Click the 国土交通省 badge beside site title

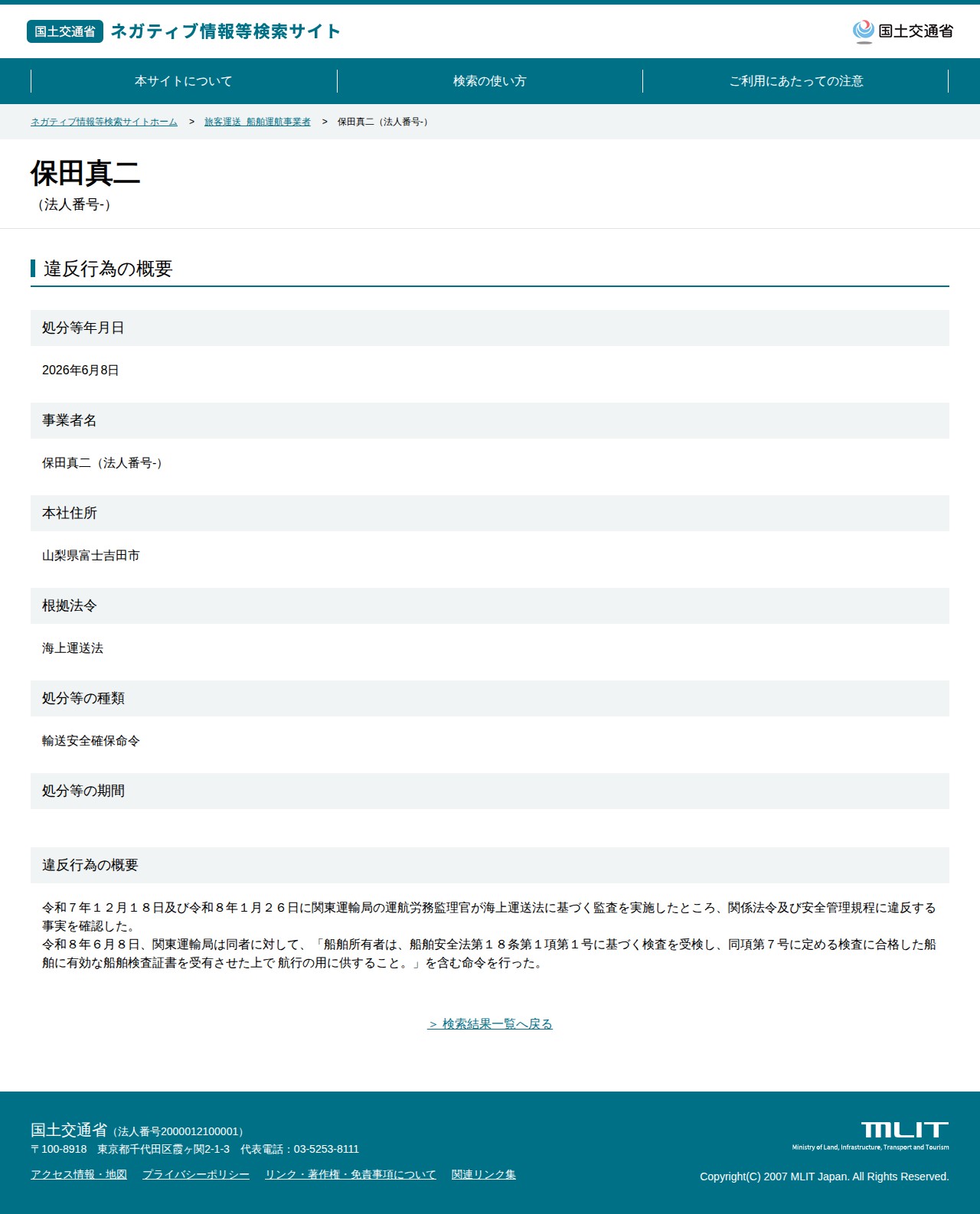click(65, 31)
